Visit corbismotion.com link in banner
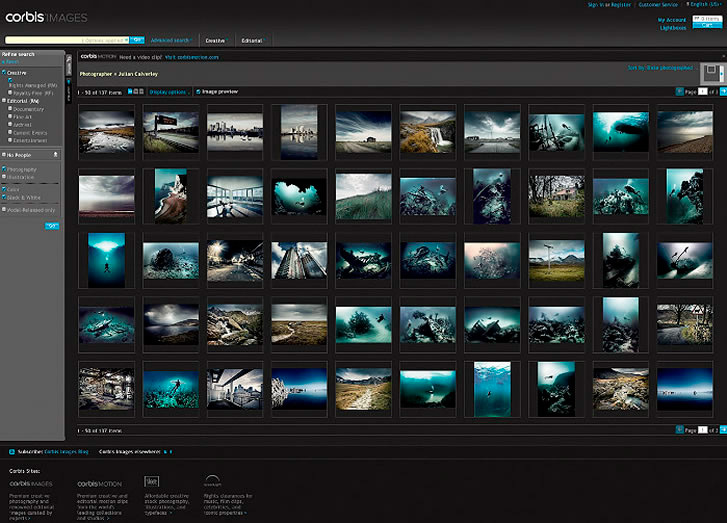The image size is (727, 523). tap(191, 57)
